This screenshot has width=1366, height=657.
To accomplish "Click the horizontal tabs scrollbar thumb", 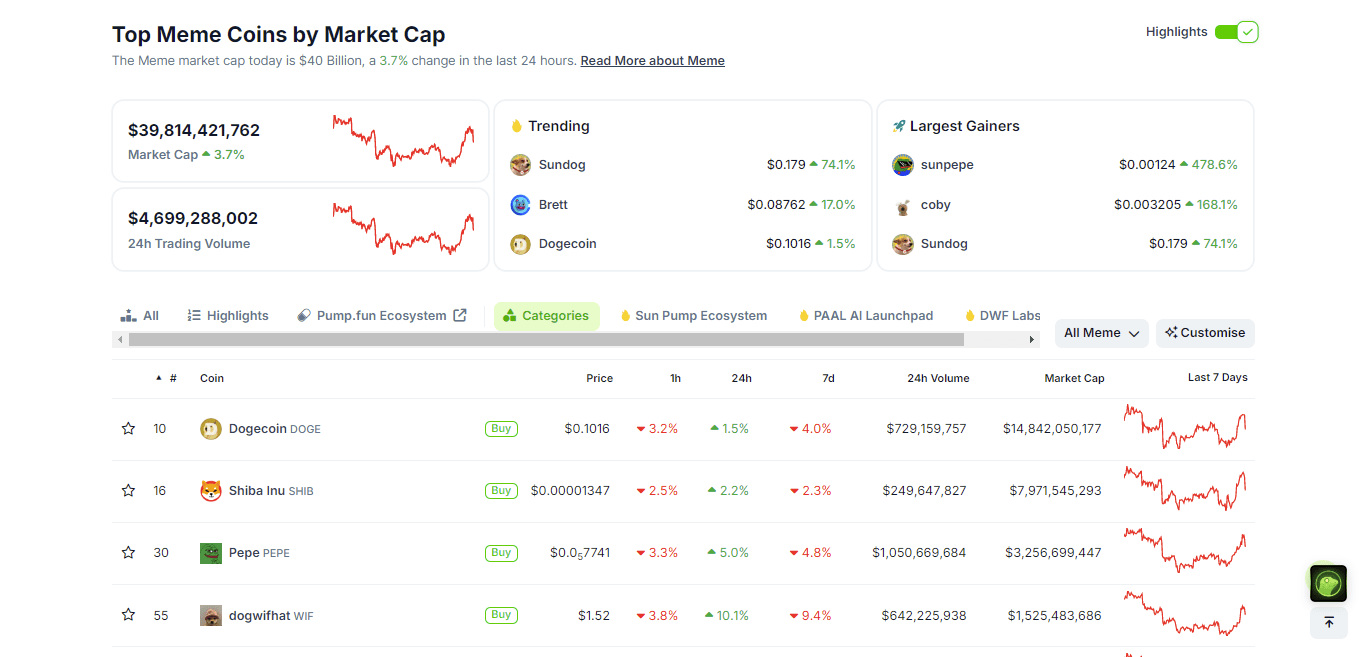I will pyautogui.click(x=546, y=340).
